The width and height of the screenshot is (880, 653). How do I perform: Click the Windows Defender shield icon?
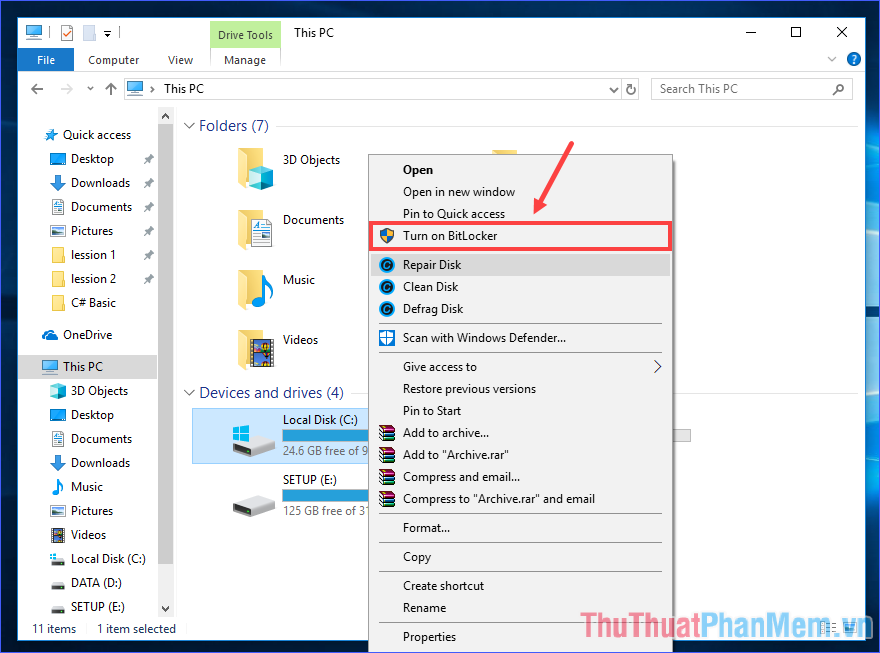coord(387,338)
